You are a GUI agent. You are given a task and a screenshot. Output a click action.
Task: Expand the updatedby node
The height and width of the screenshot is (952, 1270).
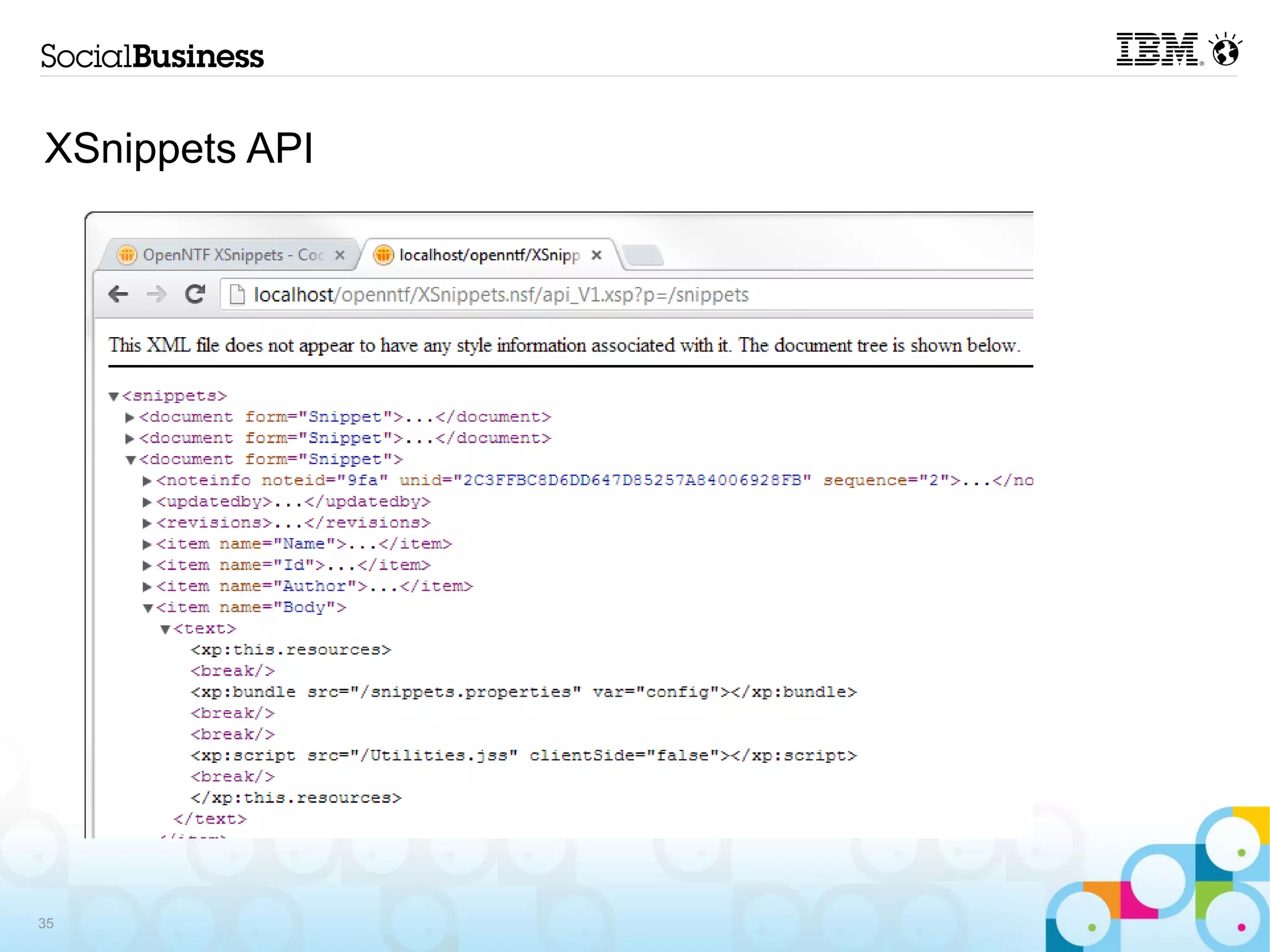pos(147,502)
